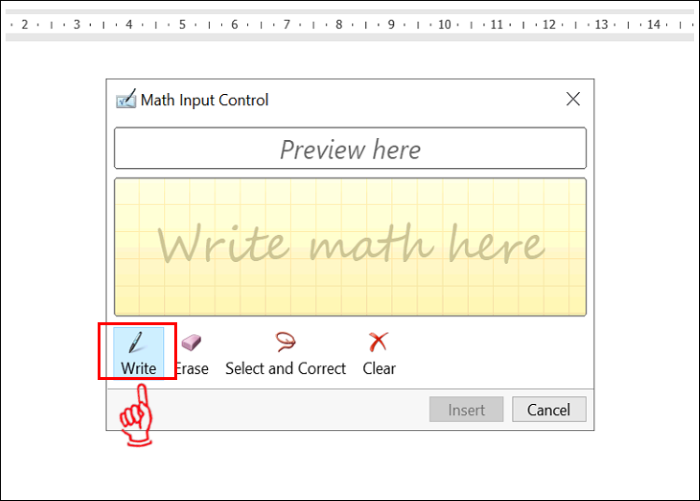Click the Math Input Control title icon
The width and height of the screenshot is (700, 501).
point(126,100)
